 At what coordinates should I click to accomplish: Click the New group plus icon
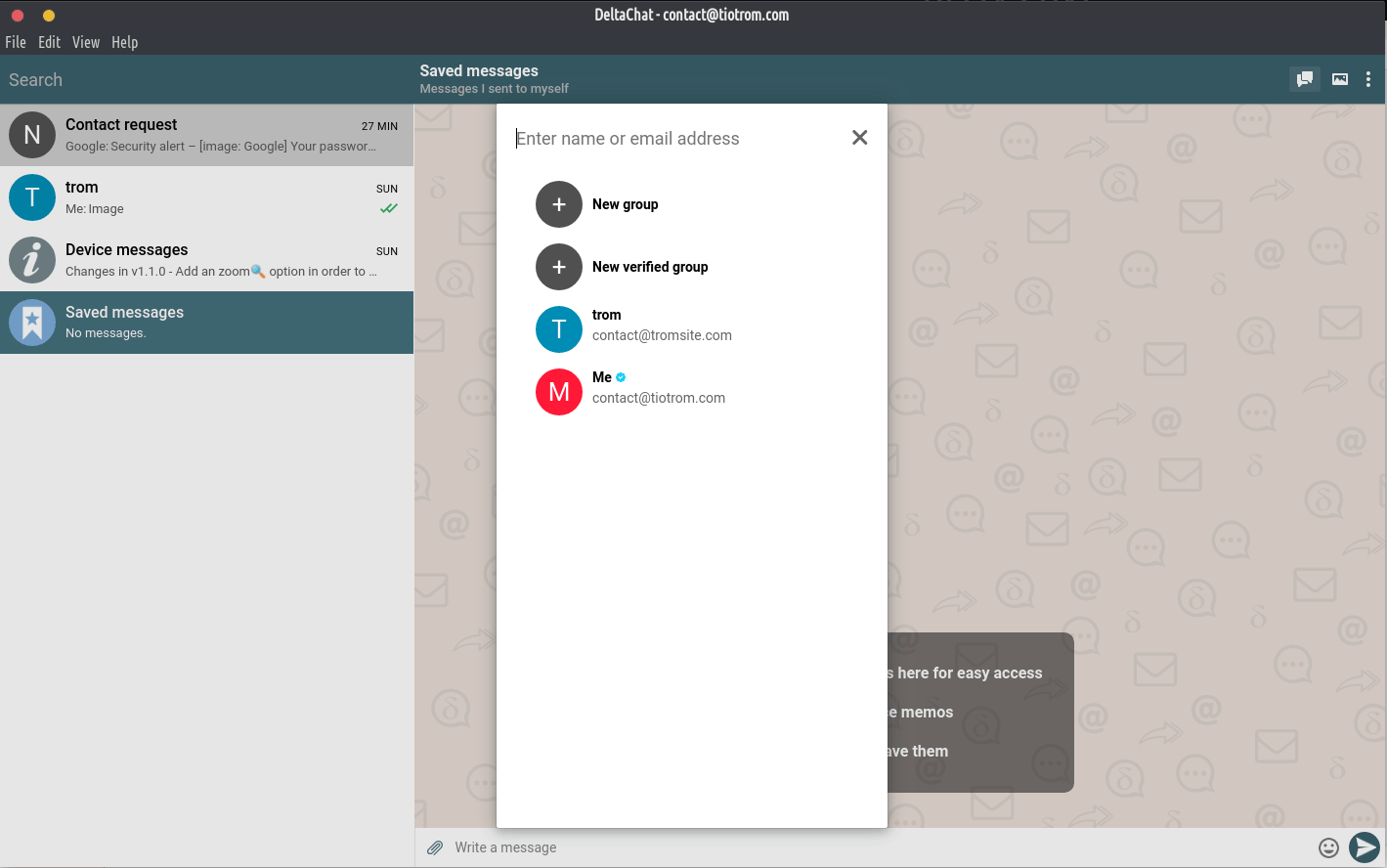(559, 204)
